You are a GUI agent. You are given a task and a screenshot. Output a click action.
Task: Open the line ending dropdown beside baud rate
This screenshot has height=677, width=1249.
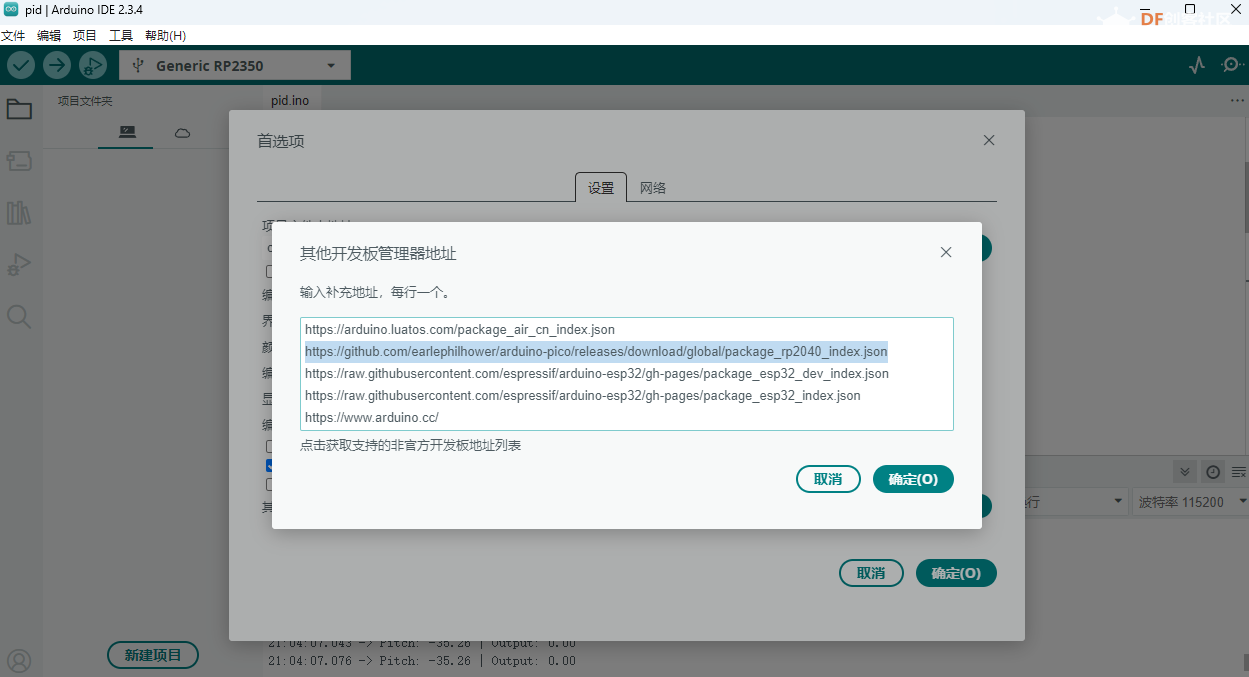[1068, 502]
